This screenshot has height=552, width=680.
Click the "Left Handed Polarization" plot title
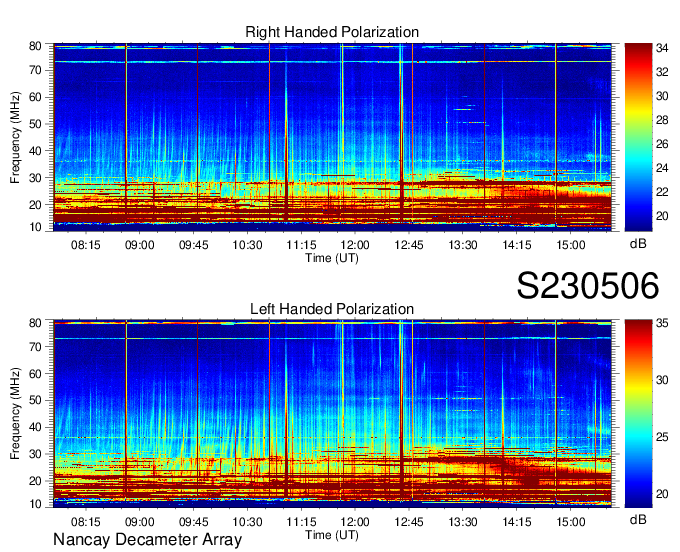point(332,309)
